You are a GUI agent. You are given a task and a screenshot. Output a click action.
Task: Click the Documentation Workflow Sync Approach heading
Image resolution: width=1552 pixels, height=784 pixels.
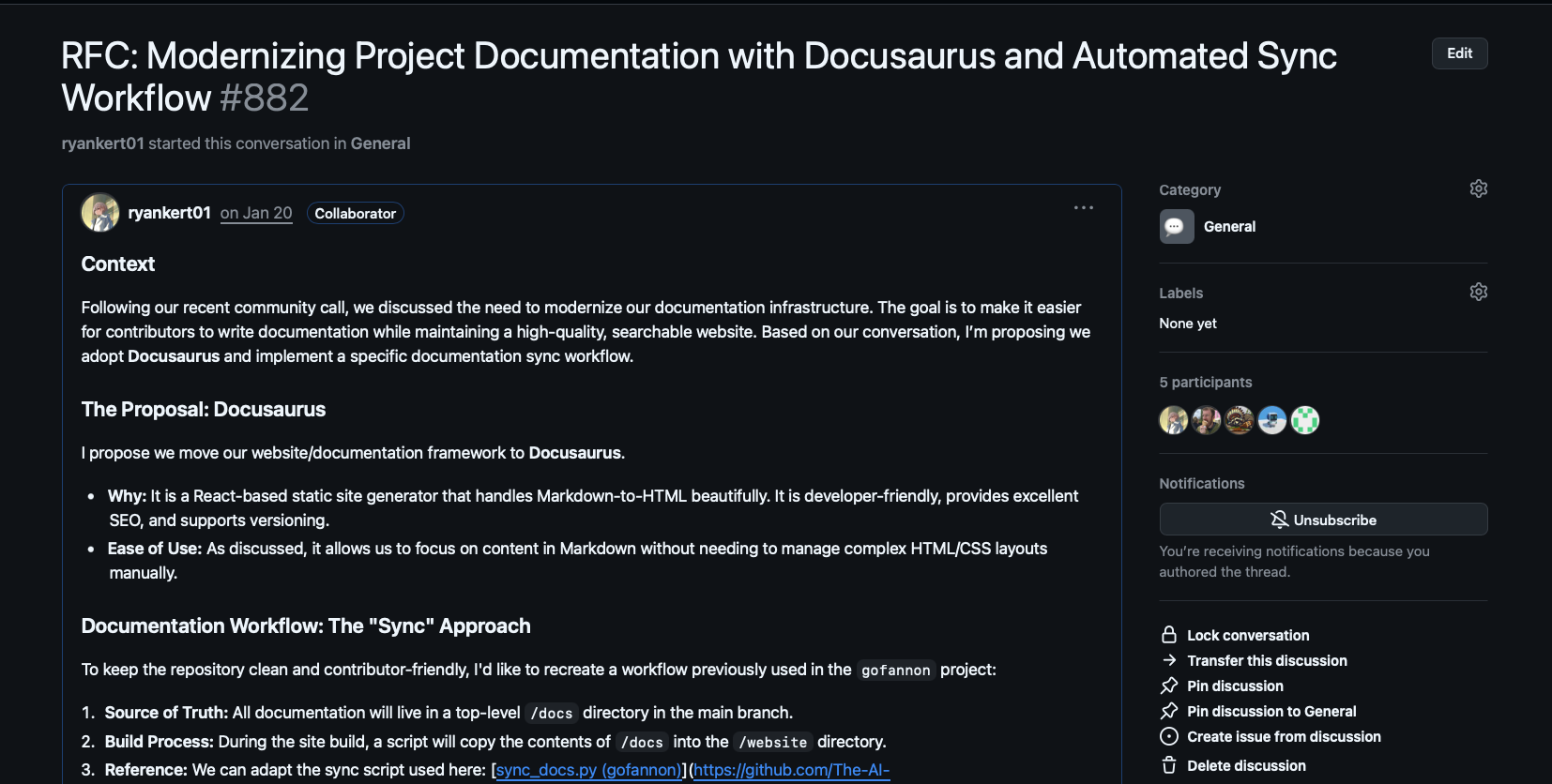pyautogui.click(x=305, y=626)
